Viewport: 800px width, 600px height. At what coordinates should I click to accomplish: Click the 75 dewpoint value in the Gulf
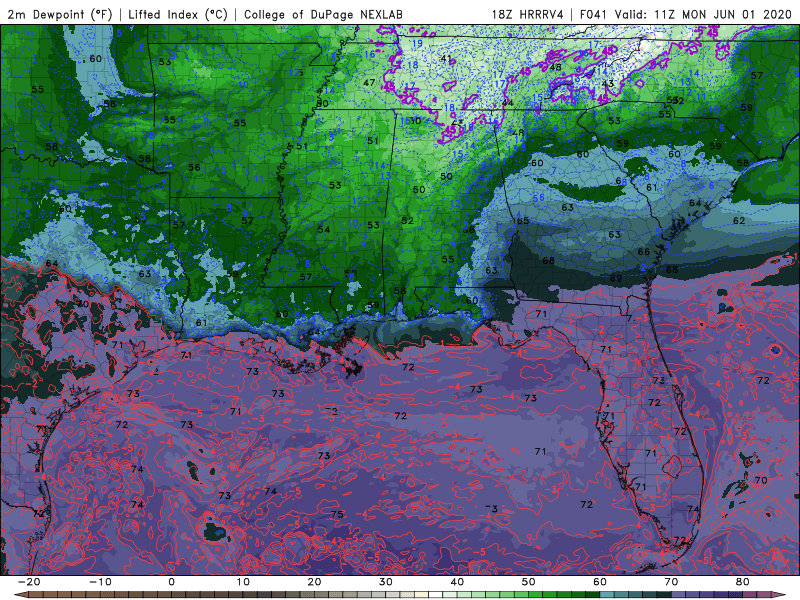(337, 514)
